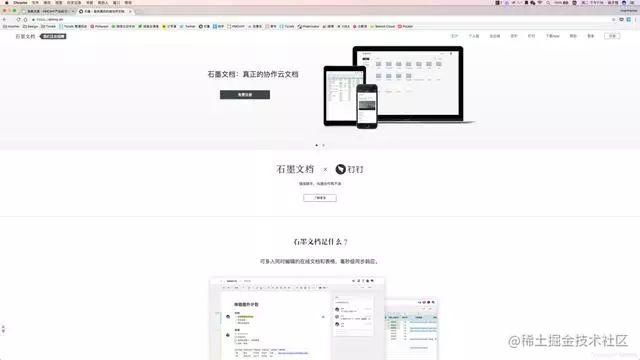
Task: Click the blue extension icon beside the star
Action: [x=629, y=19]
